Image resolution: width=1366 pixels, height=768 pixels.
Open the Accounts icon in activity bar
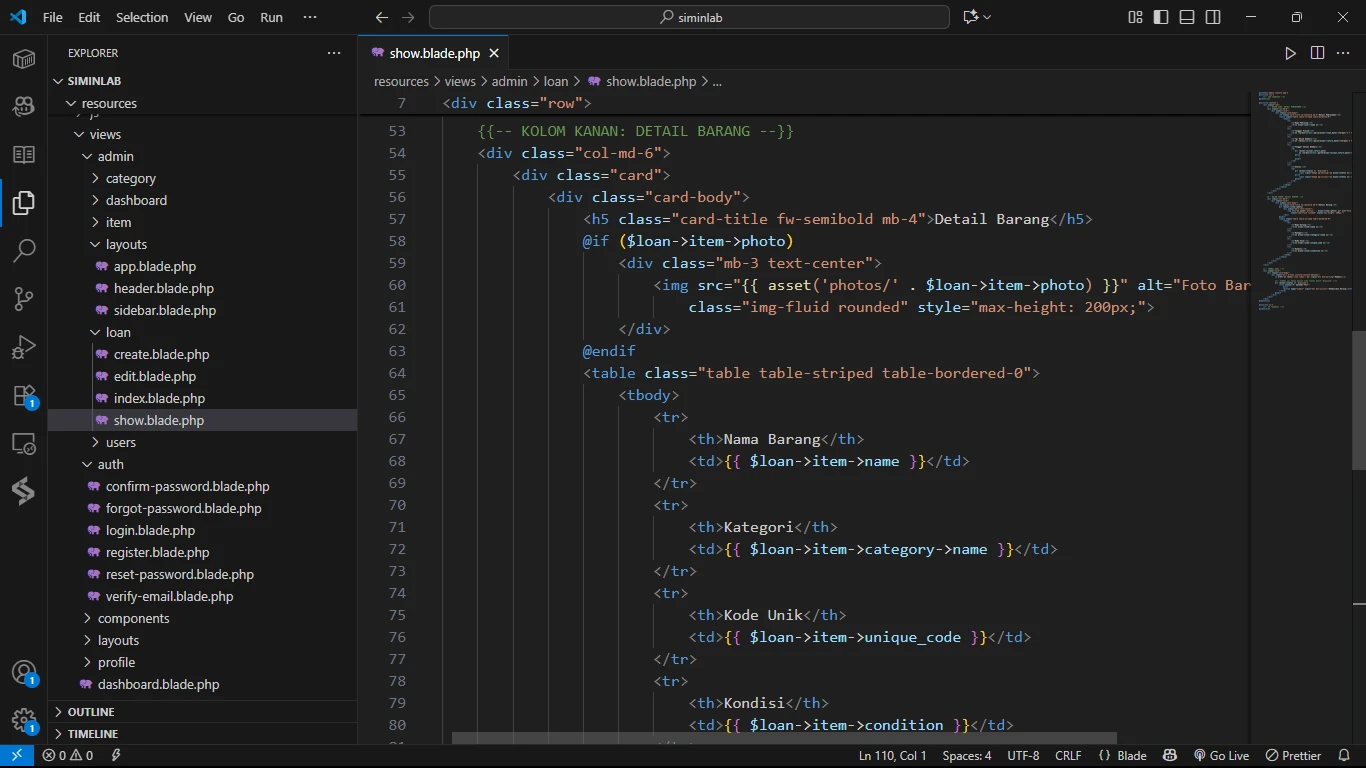(x=24, y=672)
